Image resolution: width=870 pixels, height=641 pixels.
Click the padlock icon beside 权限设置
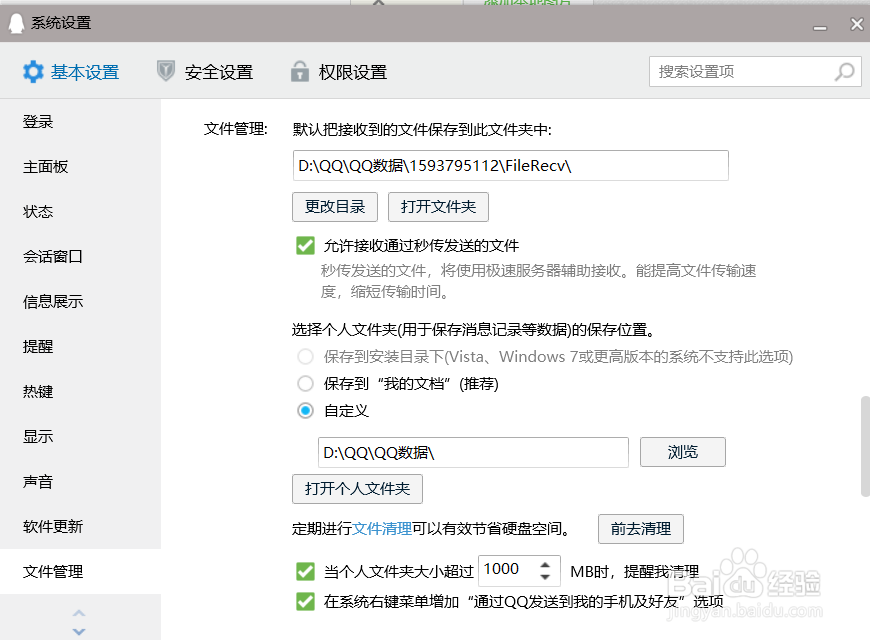pyautogui.click(x=300, y=72)
